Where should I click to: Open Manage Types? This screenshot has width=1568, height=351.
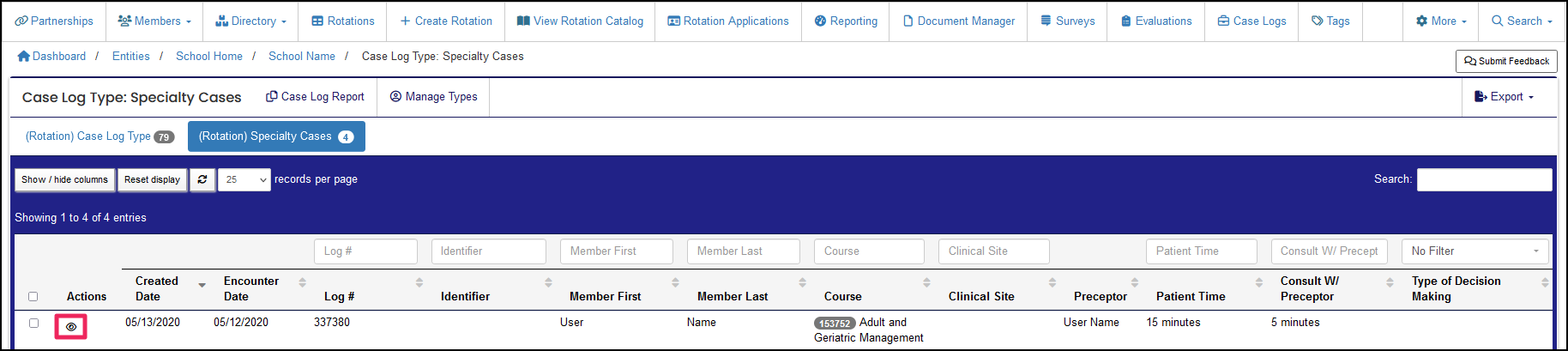(x=433, y=96)
